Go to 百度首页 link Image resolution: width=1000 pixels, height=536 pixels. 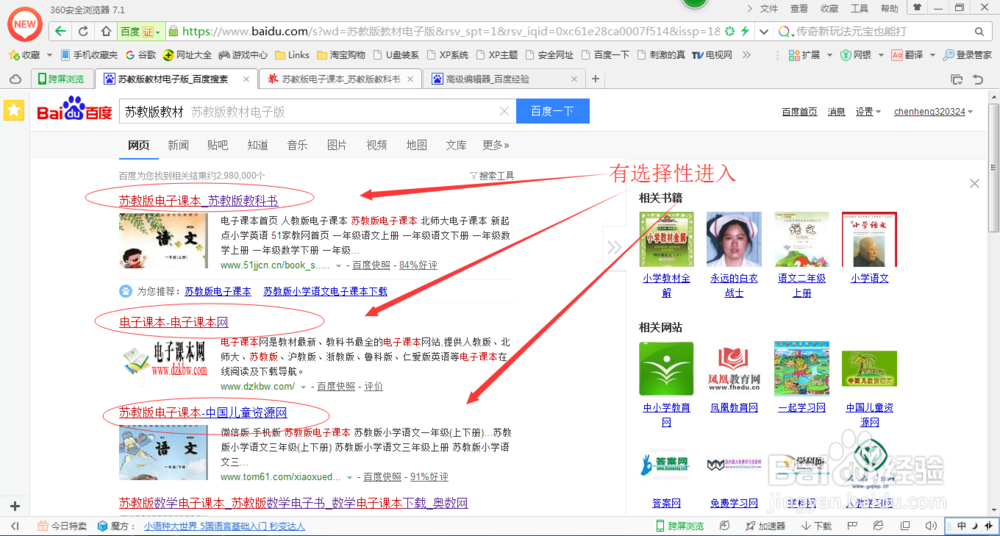point(799,112)
